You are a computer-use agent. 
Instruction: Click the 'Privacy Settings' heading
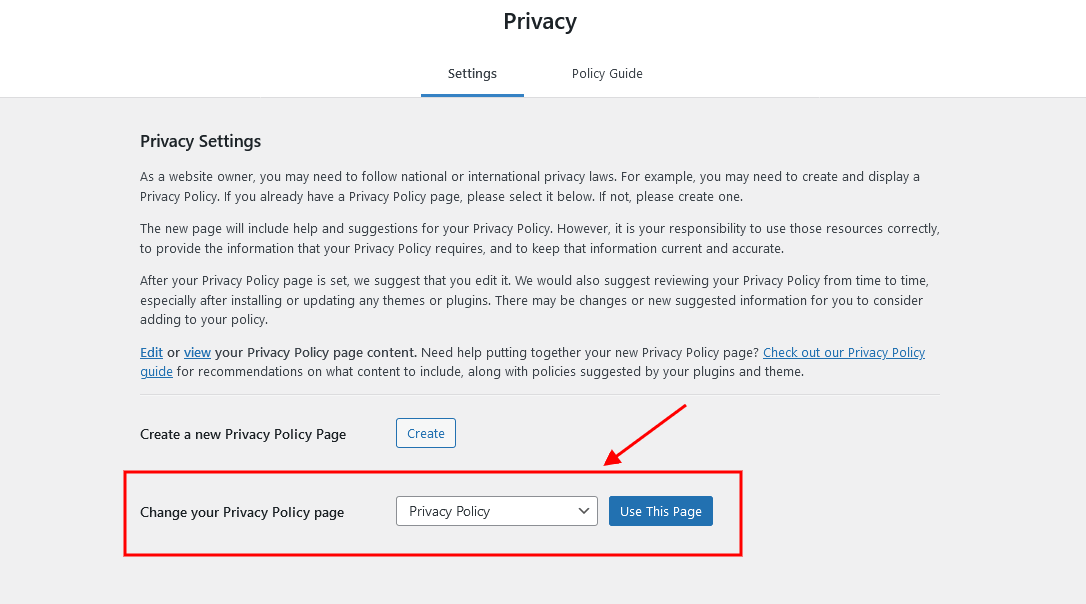tap(200, 141)
